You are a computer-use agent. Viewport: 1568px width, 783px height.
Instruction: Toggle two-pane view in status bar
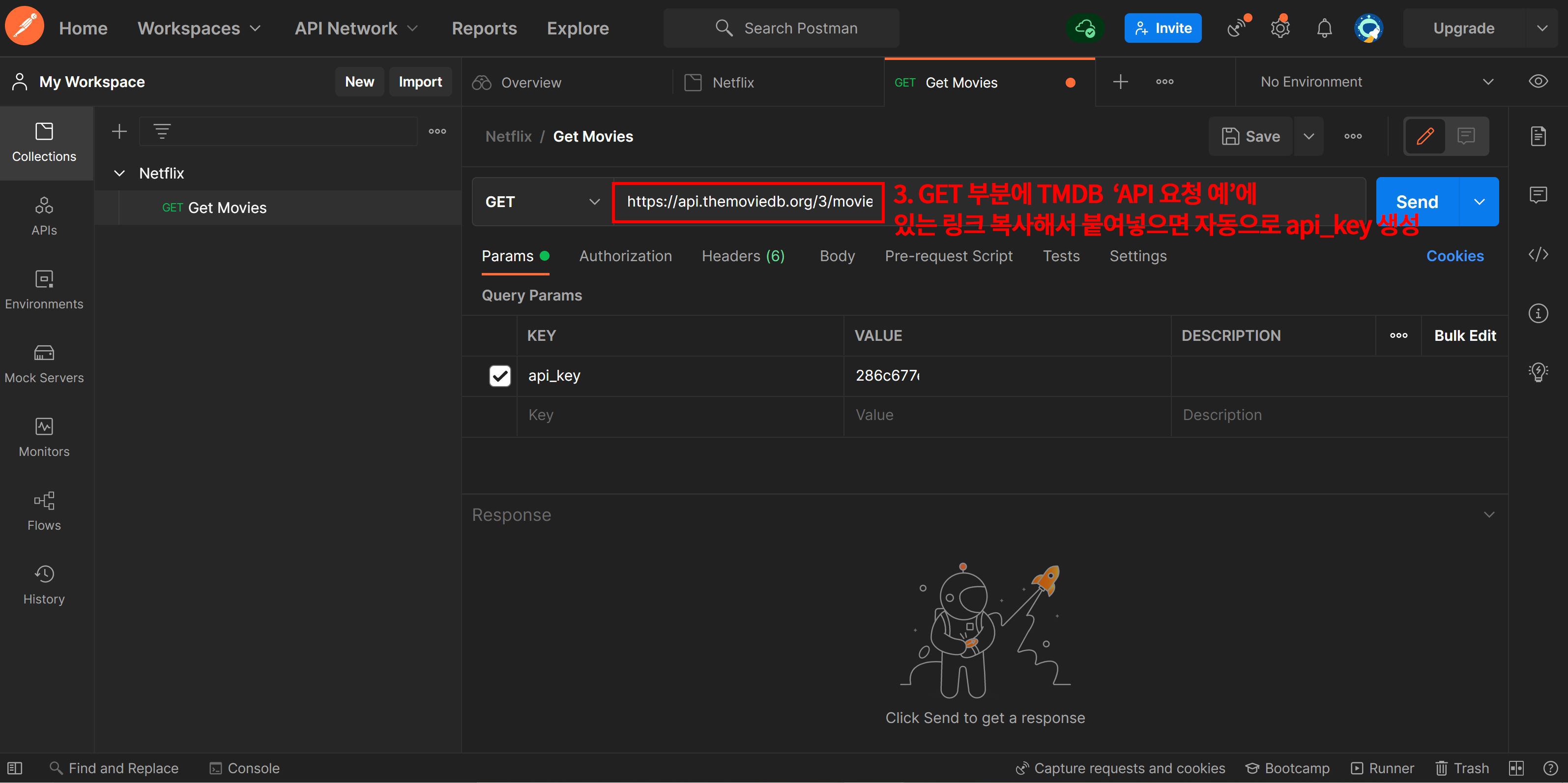(x=1516, y=768)
